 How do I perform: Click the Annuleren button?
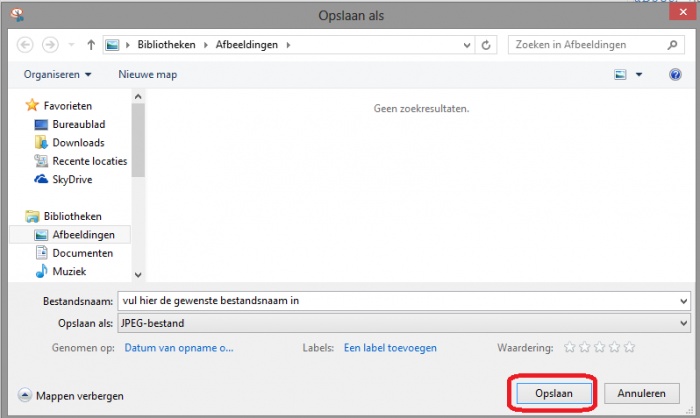coord(642,393)
